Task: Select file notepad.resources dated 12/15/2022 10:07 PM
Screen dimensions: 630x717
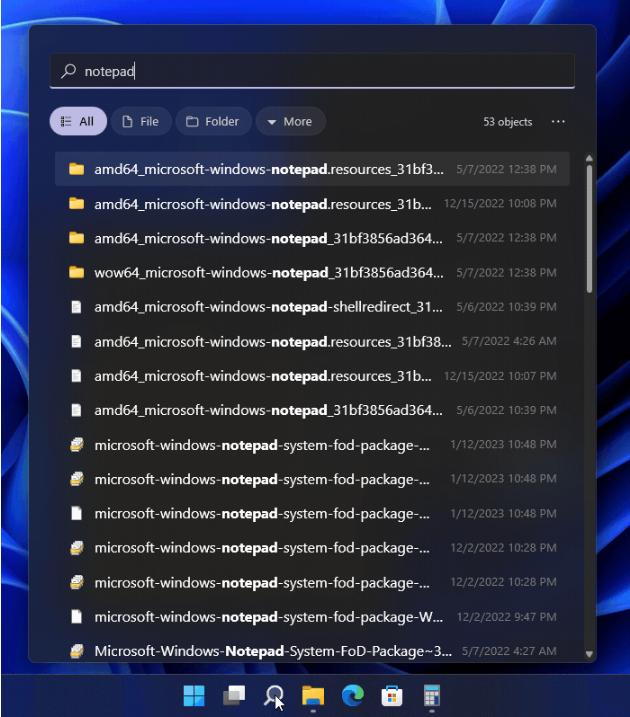Action: coord(312,376)
